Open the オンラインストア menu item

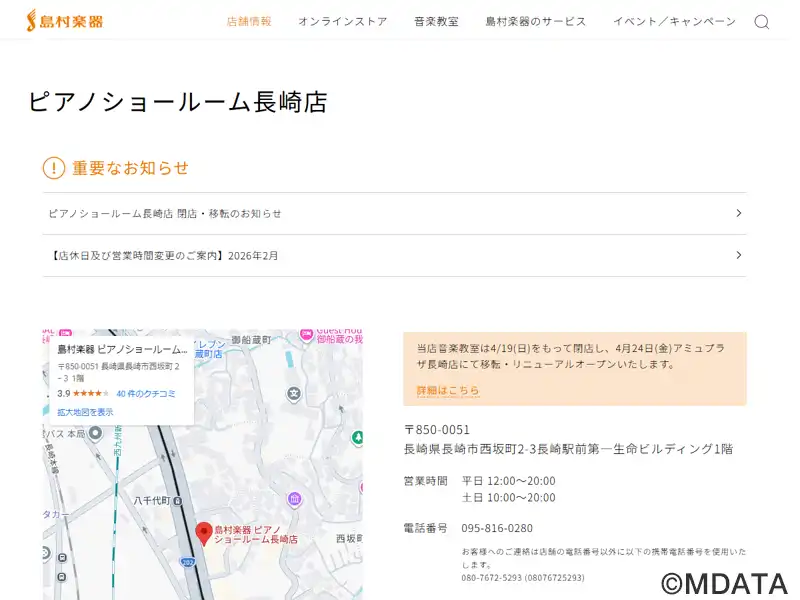pos(342,21)
